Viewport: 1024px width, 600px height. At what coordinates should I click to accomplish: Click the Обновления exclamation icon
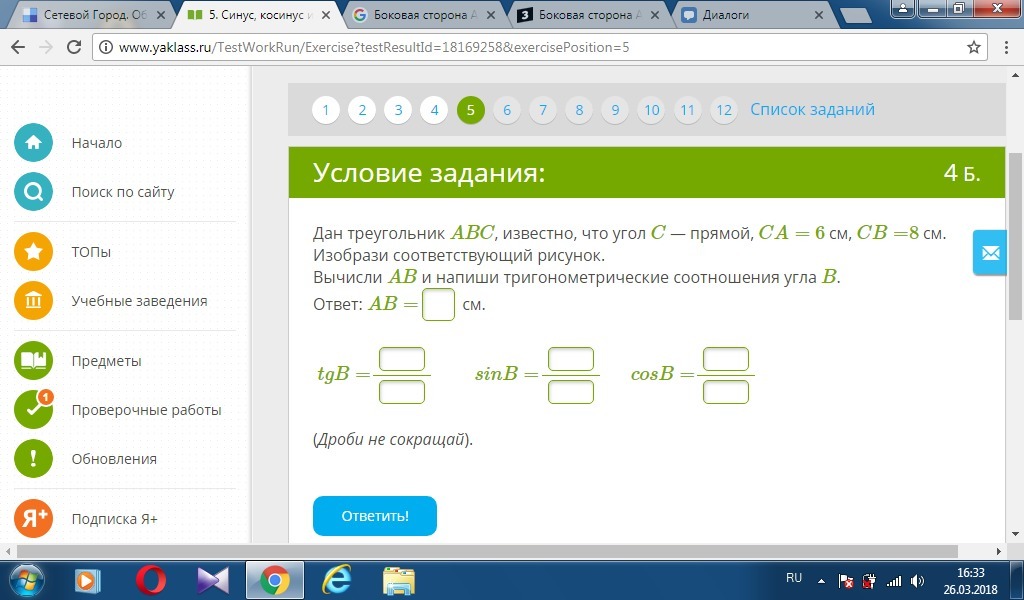point(33,459)
